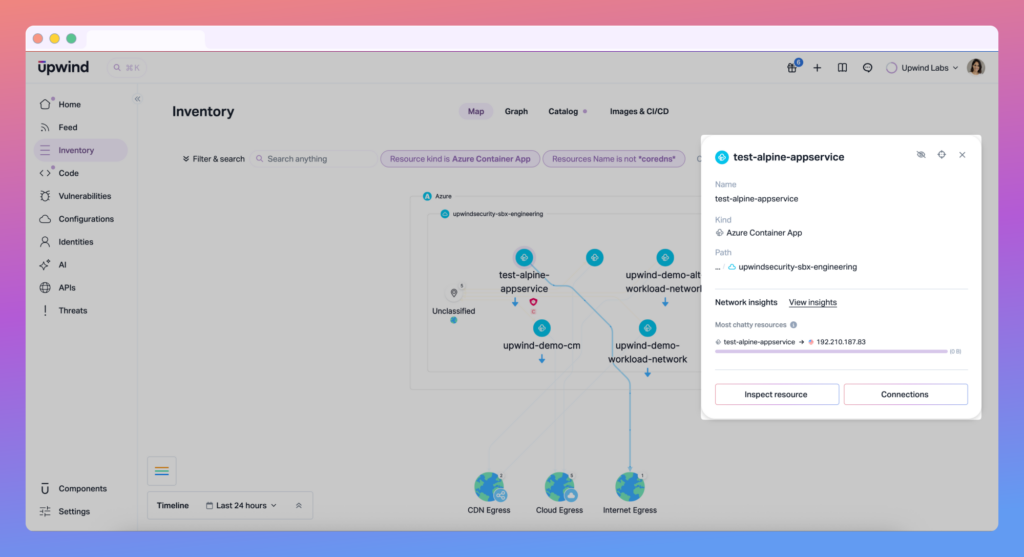Viewport: 1024px width, 557px height.
Task: Click Most chatty resources info icon
Action: (x=793, y=325)
